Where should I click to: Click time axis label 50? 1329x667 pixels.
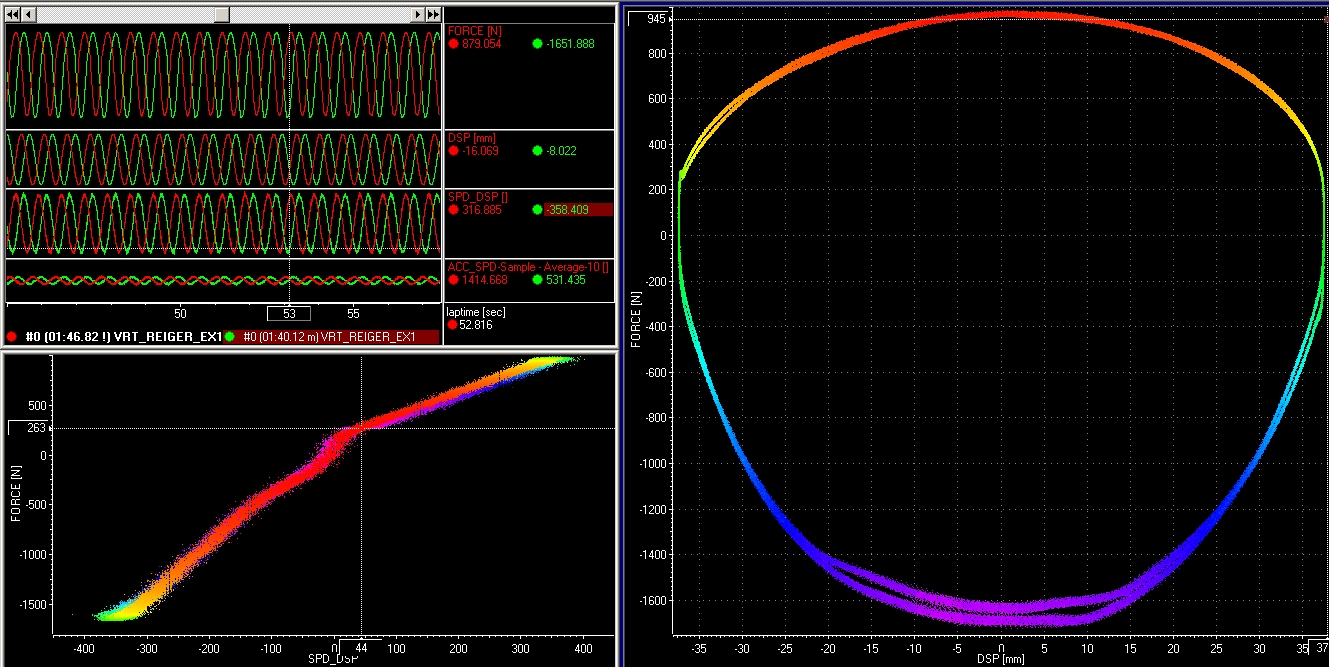(180, 313)
